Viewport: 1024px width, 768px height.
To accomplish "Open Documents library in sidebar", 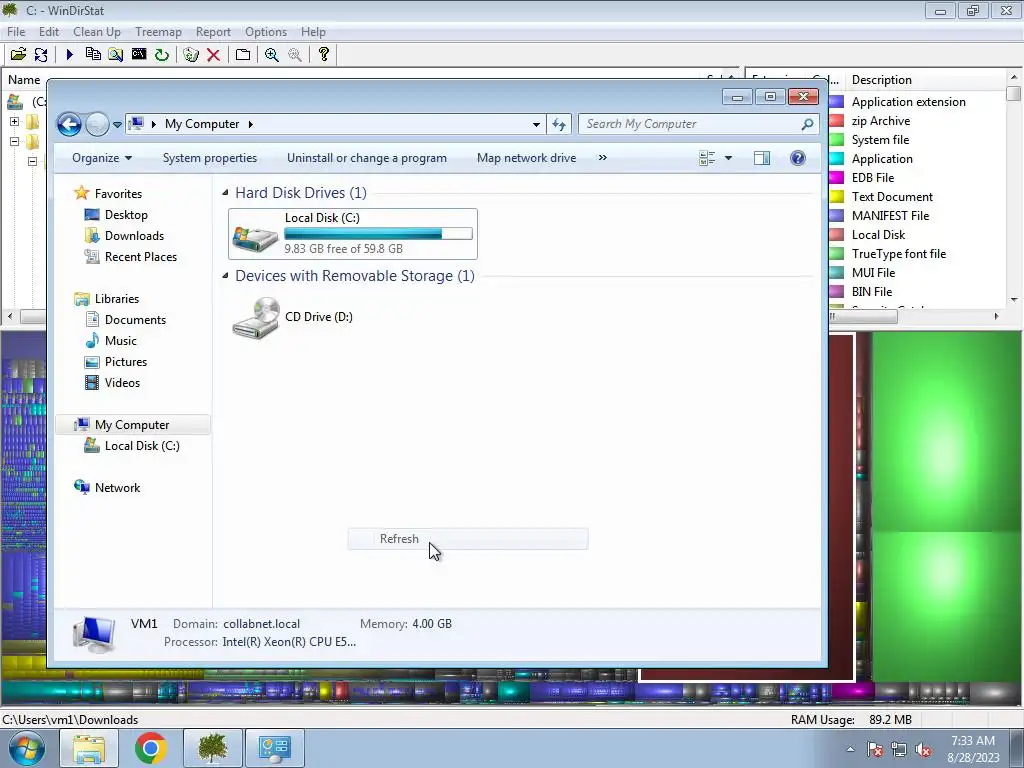I will [135, 320].
